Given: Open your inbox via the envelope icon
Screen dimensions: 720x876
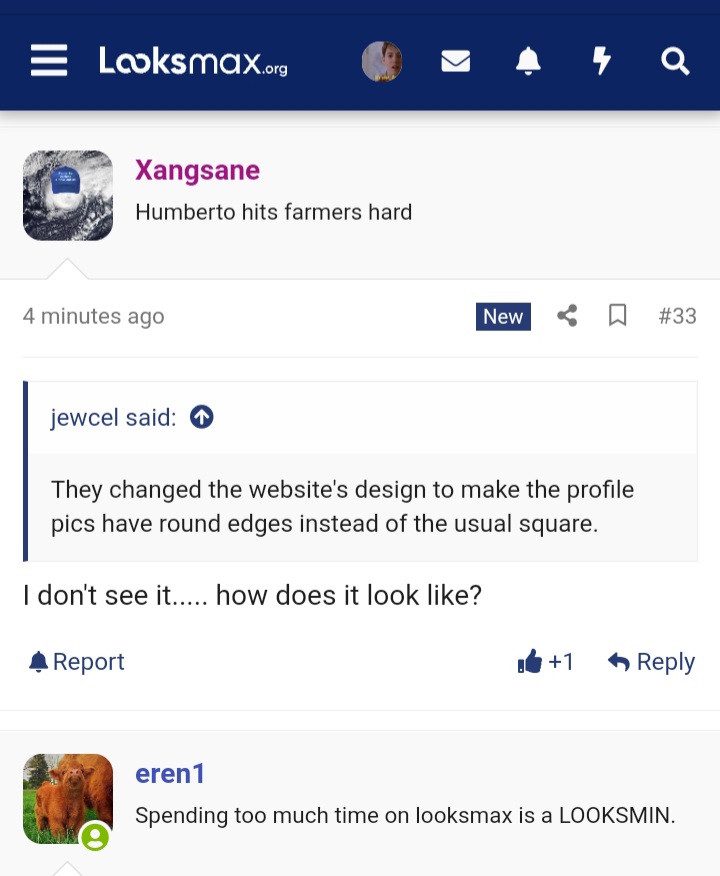Looking at the screenshot, I should pos(456,61).
